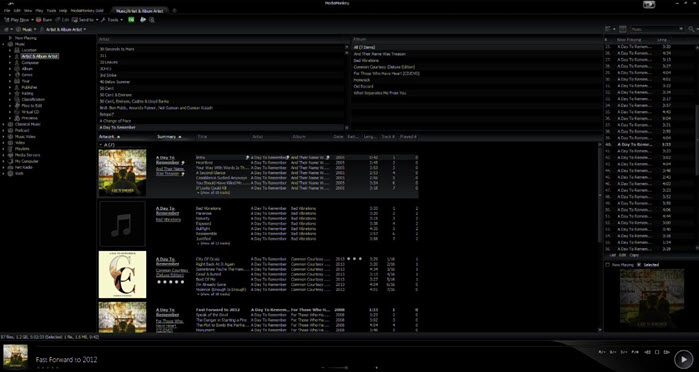
Task: Open the Help menu
Action: pos(63,10)
